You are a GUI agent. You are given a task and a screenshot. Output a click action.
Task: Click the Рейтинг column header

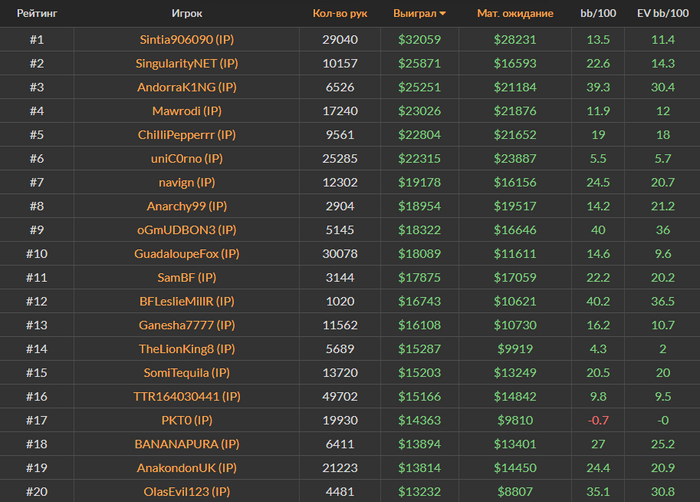pyautogui.click(x=36, y=14)
